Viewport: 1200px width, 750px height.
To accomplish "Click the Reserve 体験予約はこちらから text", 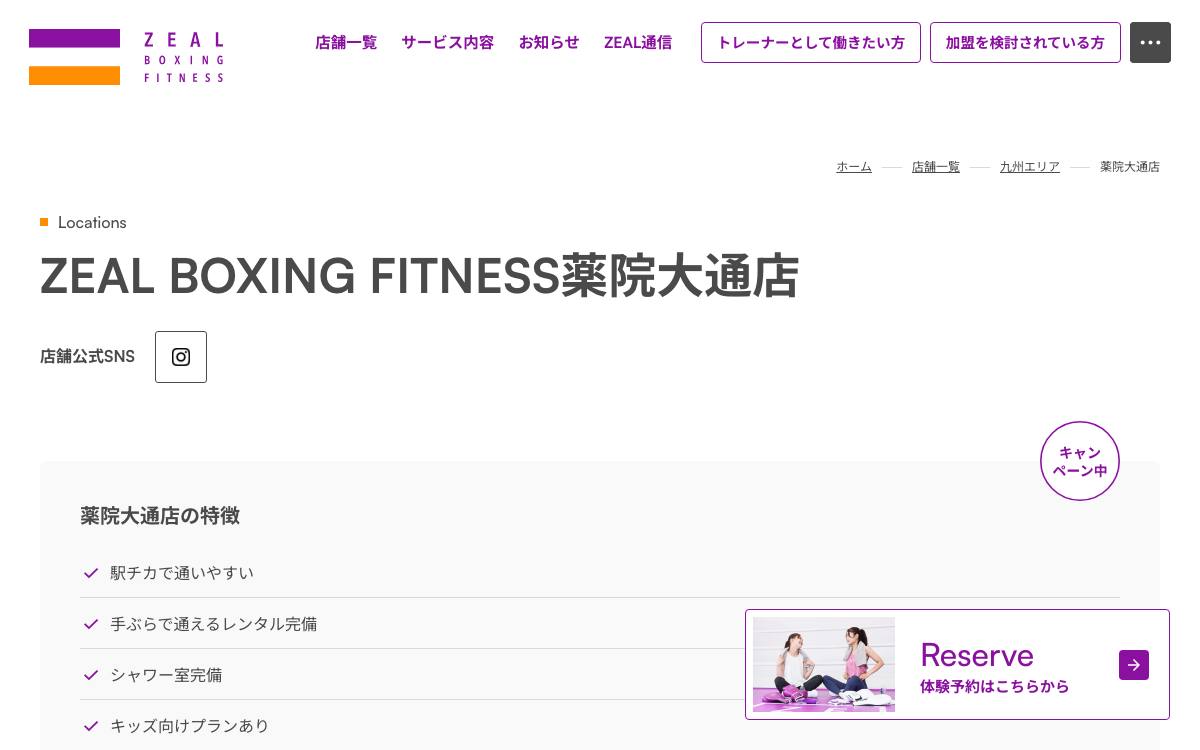I will pyautogui.click(x=994, y=667).
